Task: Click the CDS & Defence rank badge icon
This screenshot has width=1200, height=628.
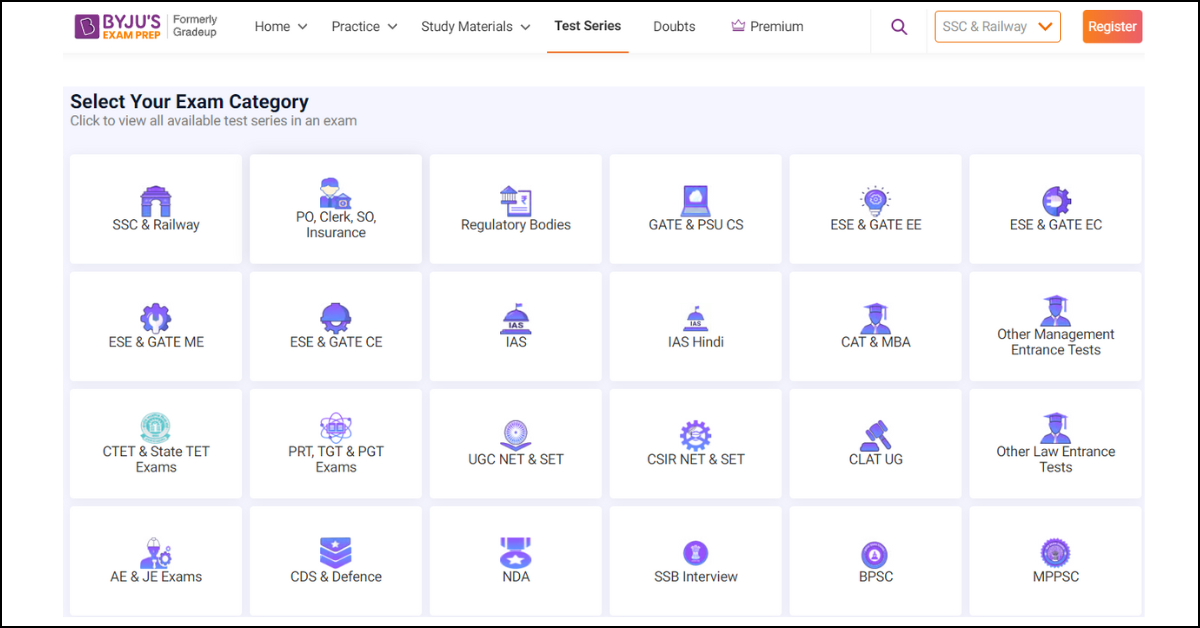Action: pos(335,552)
